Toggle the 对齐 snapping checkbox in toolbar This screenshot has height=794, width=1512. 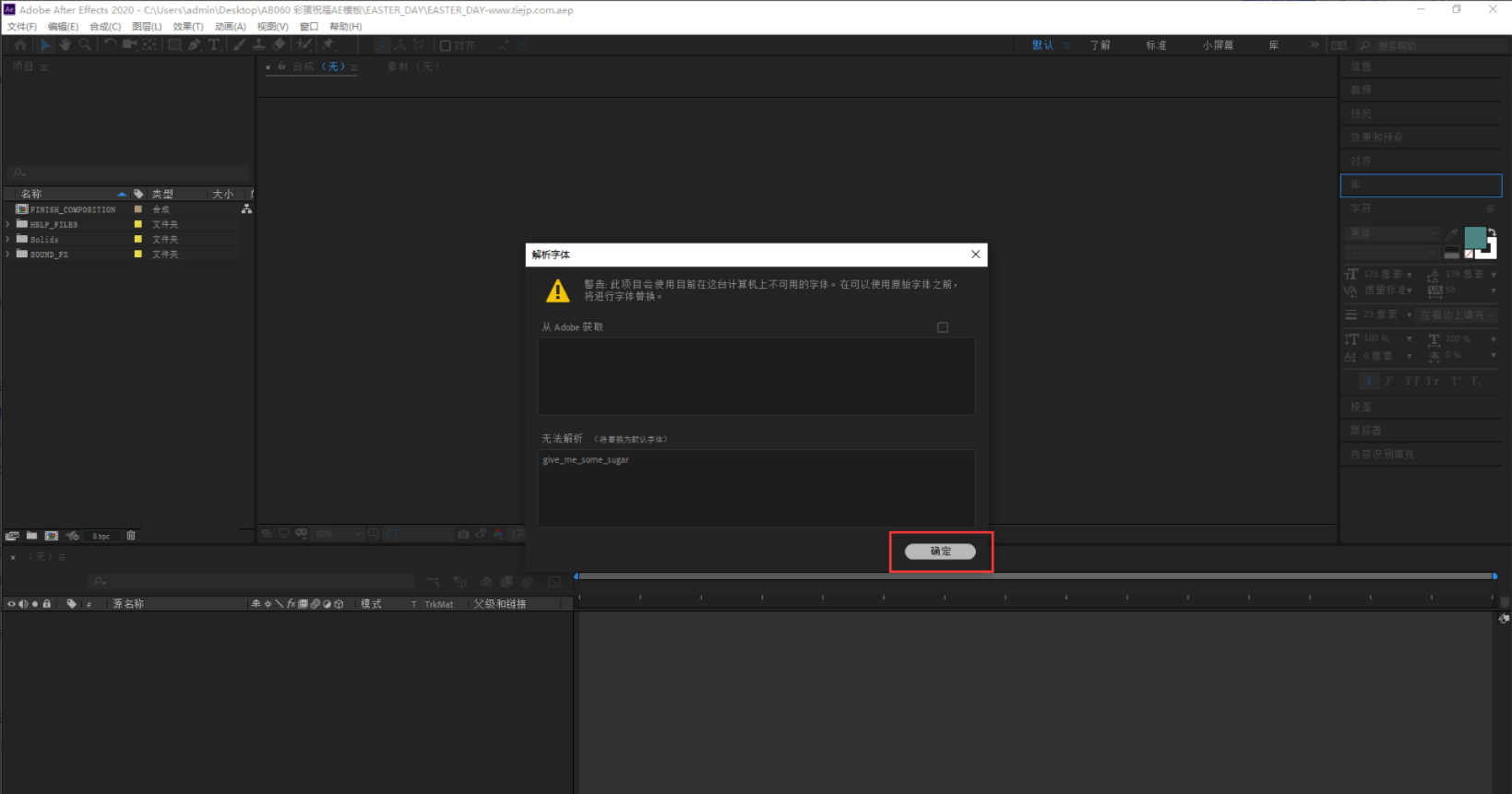[446, 45]
